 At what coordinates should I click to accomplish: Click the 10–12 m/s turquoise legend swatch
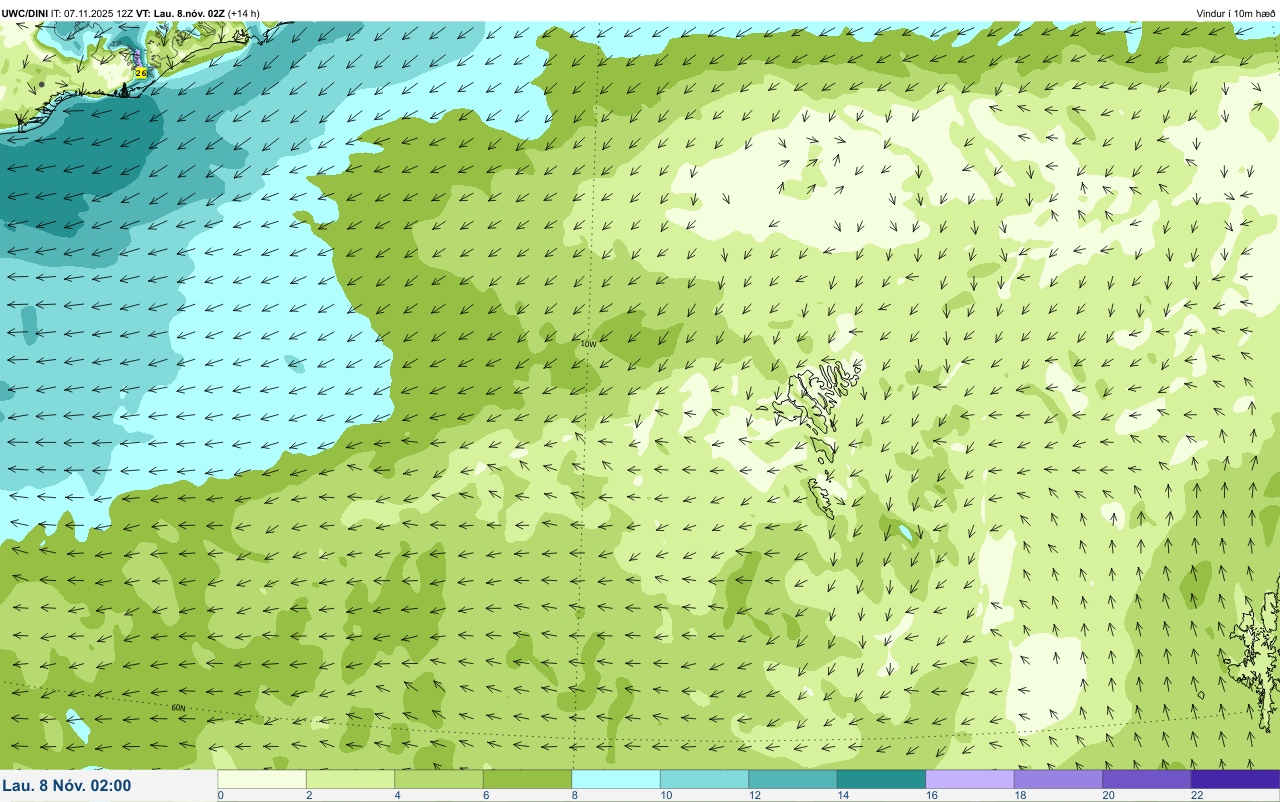coord(704,779)
